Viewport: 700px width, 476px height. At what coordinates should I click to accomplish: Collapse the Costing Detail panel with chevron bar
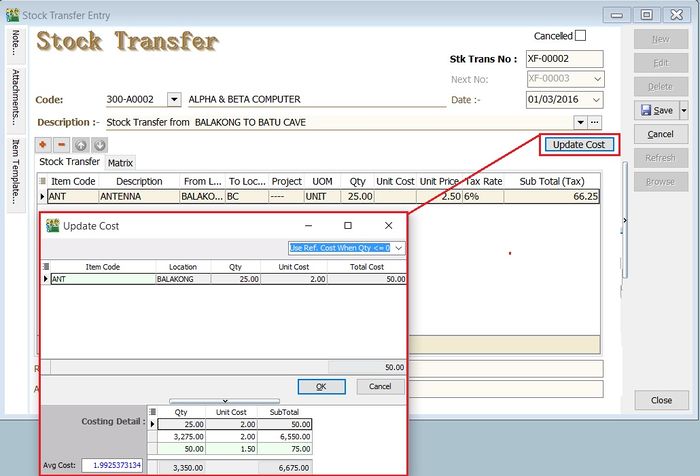222,400
